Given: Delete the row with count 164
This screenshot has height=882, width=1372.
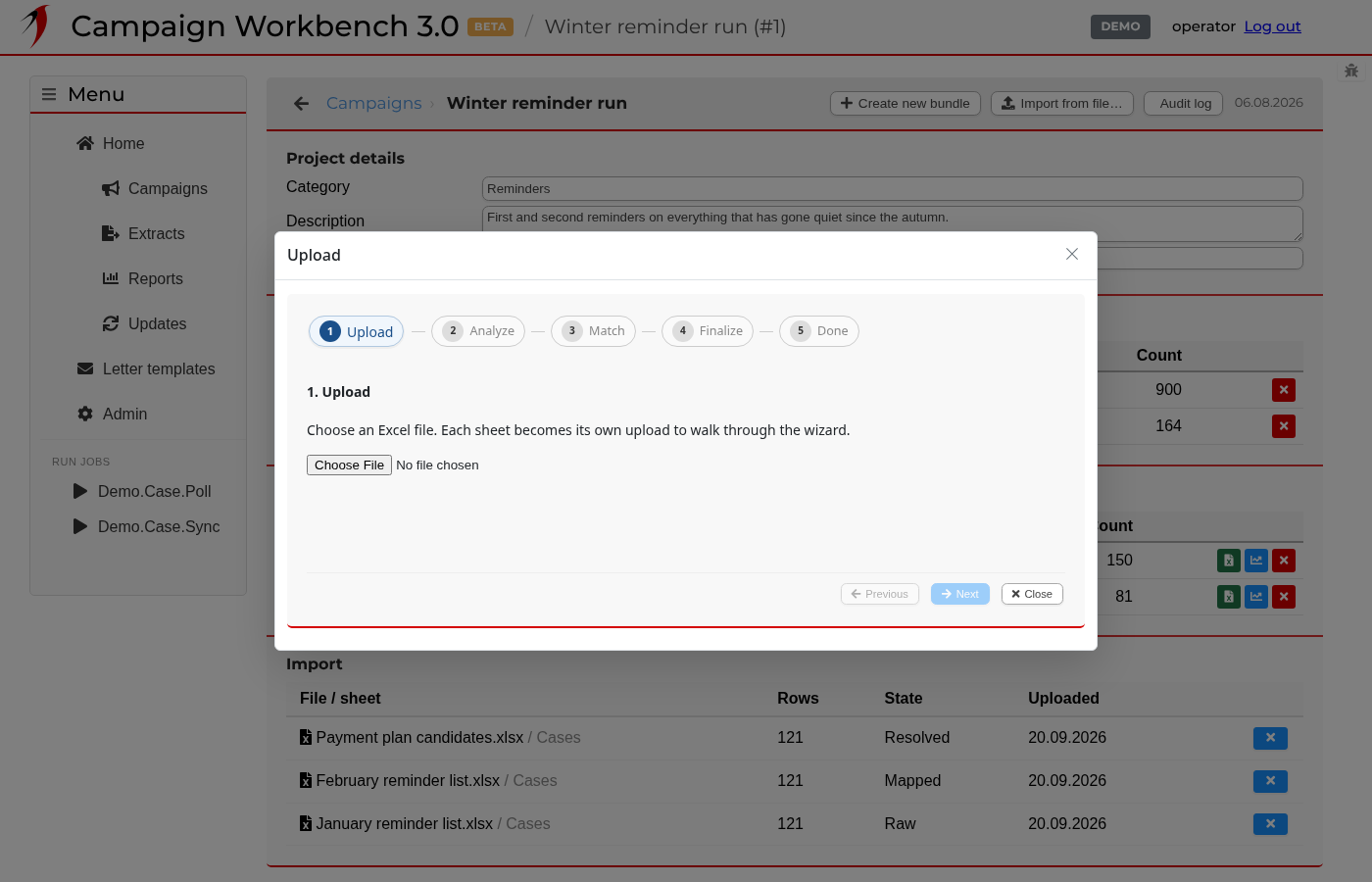Looking at the screenshot, I should (1284, 426).
